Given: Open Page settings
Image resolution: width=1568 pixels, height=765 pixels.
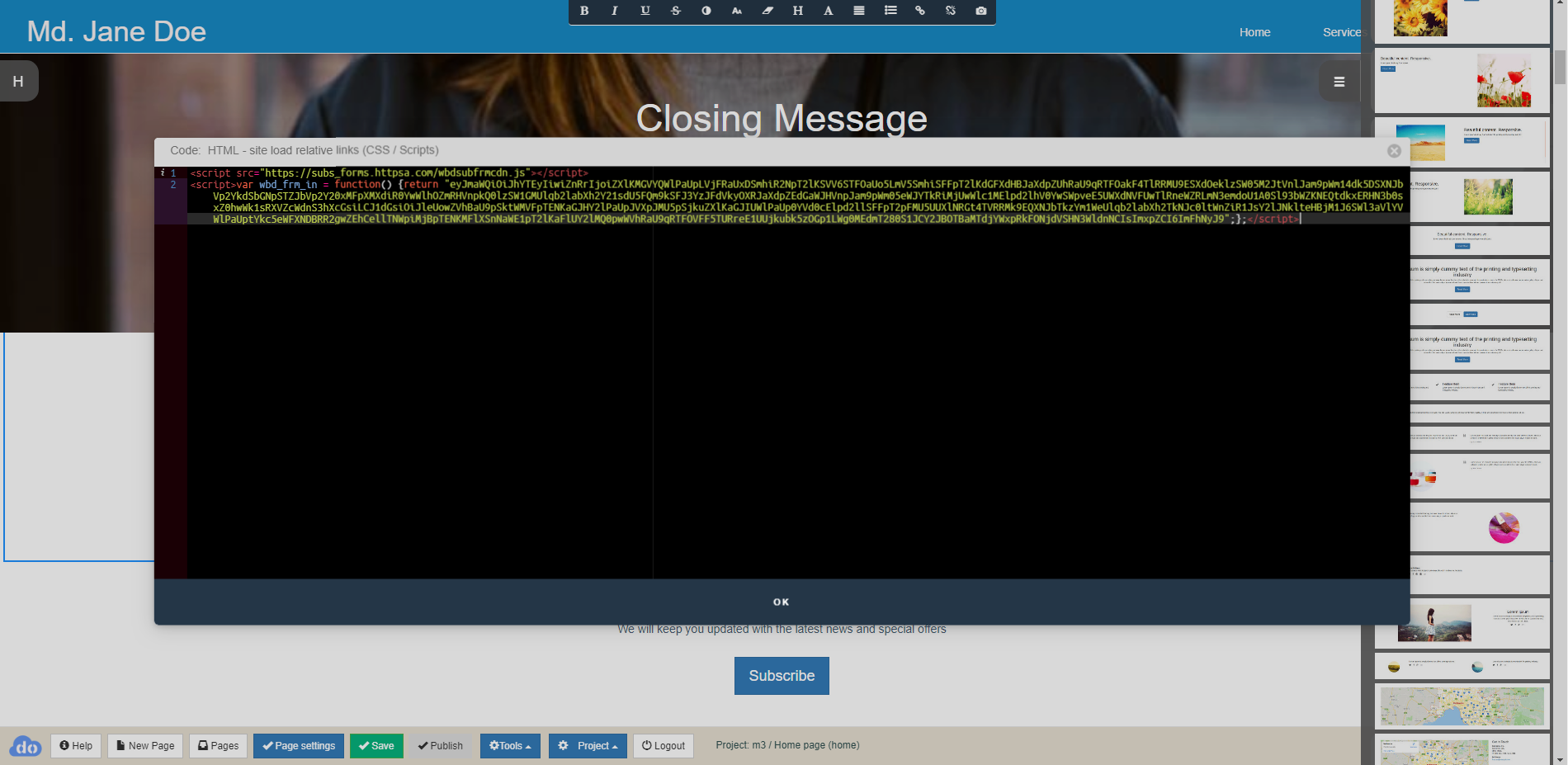Looking at the screenshot, I should click(299, 746).
